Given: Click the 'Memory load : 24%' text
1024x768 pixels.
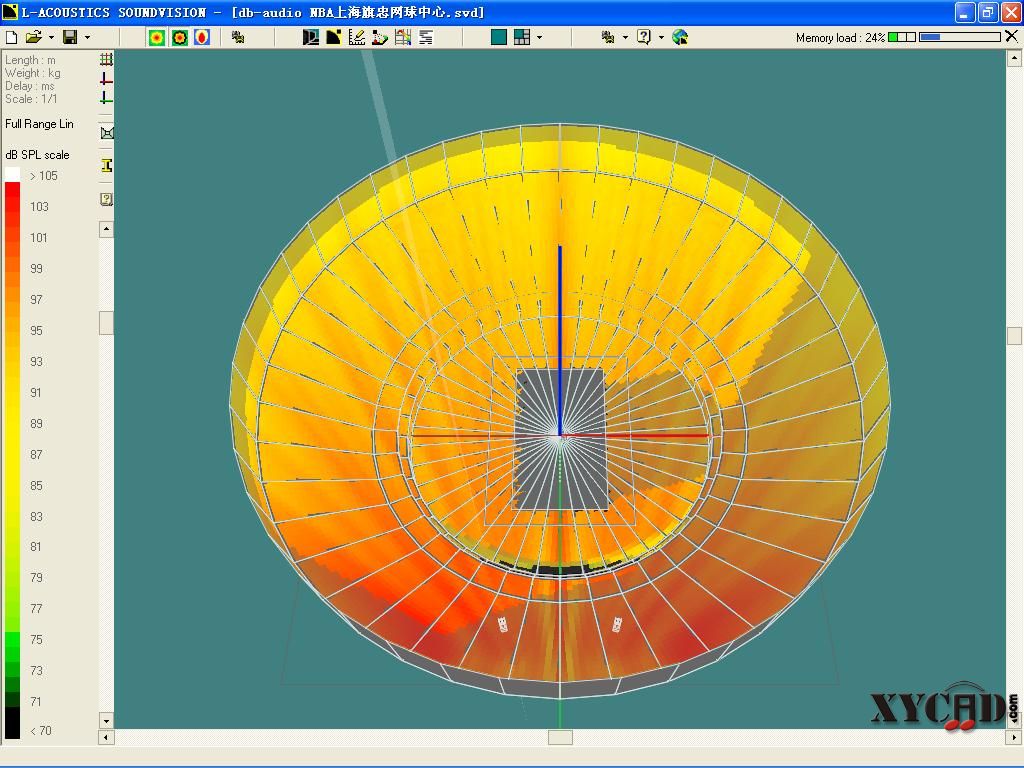Looking at the screenshot, I should click(x=840, y=38).
